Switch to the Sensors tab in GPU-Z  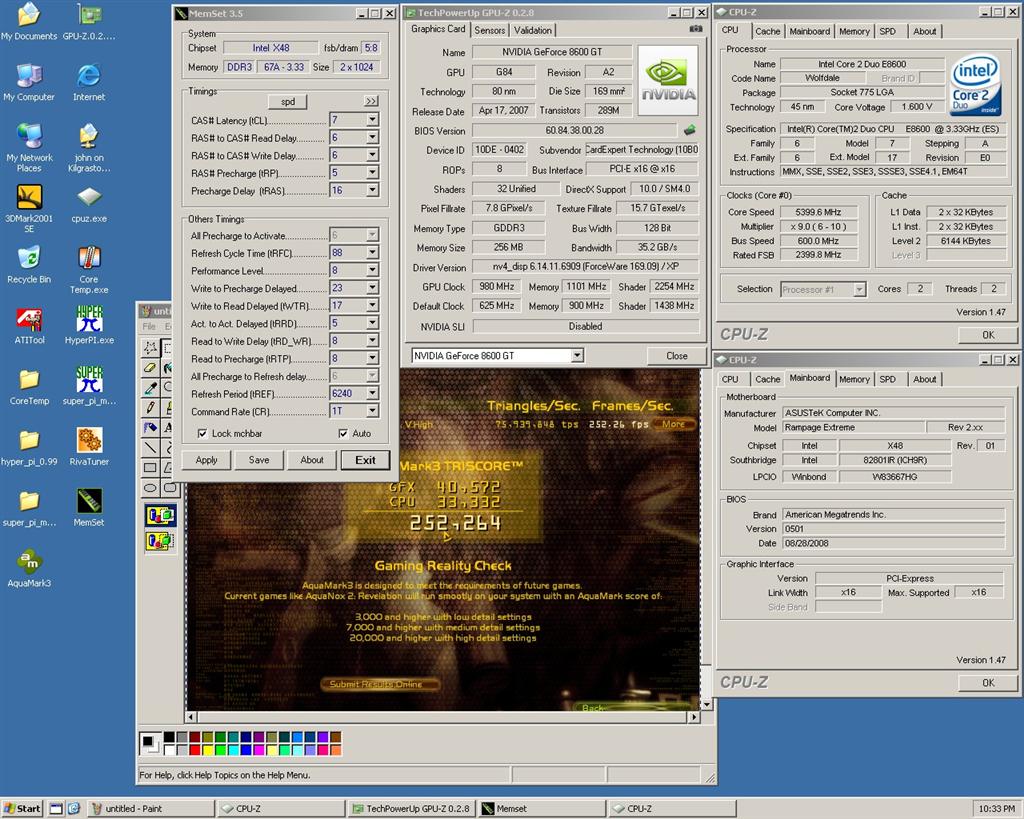tap(490, 30)
